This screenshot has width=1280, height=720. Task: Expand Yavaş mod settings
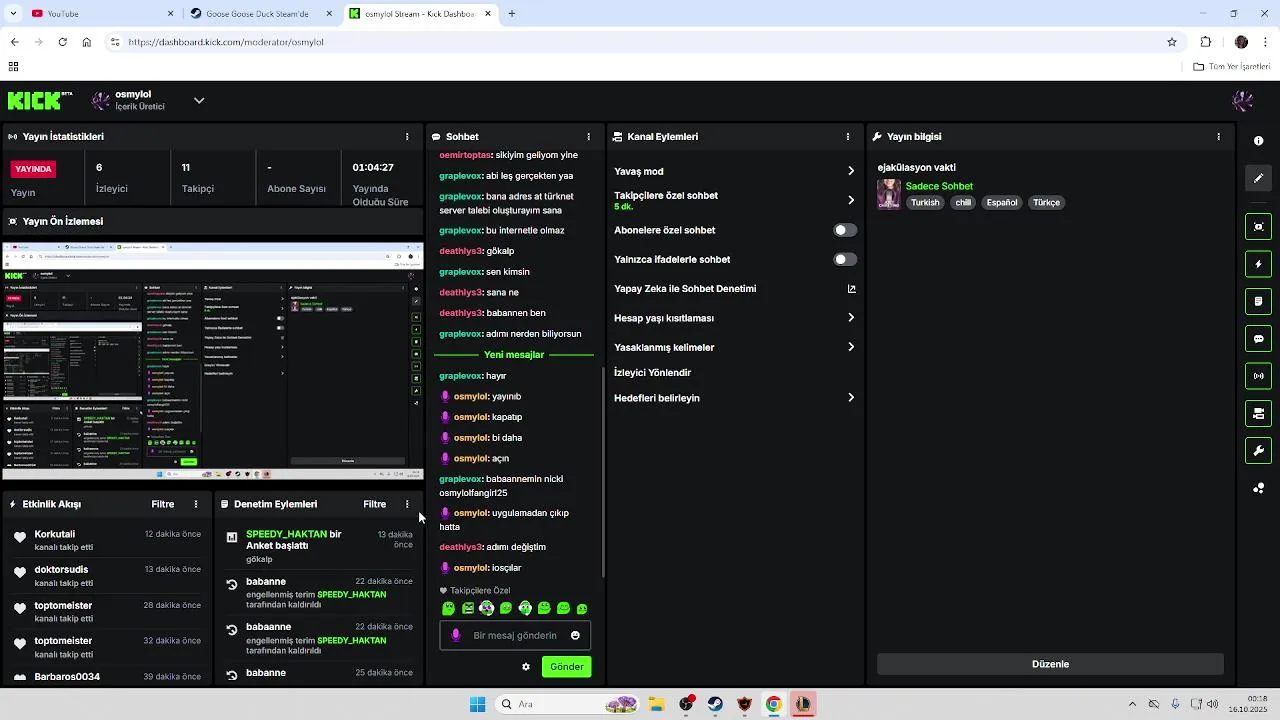851,171
